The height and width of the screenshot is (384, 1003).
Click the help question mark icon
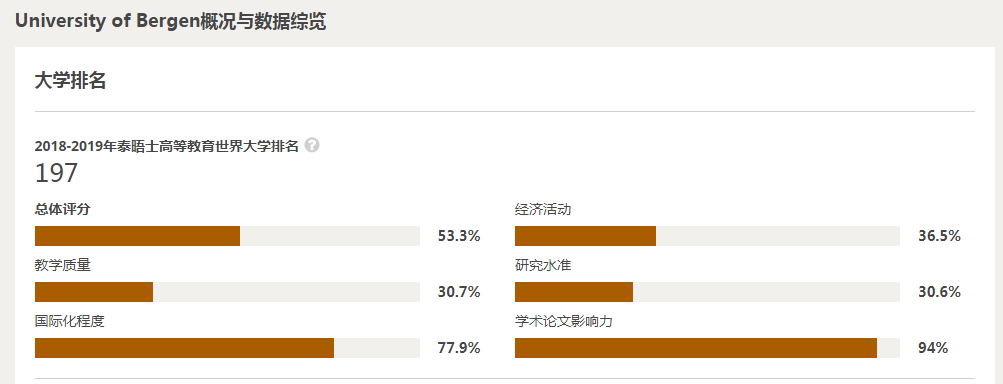[312, 145]
